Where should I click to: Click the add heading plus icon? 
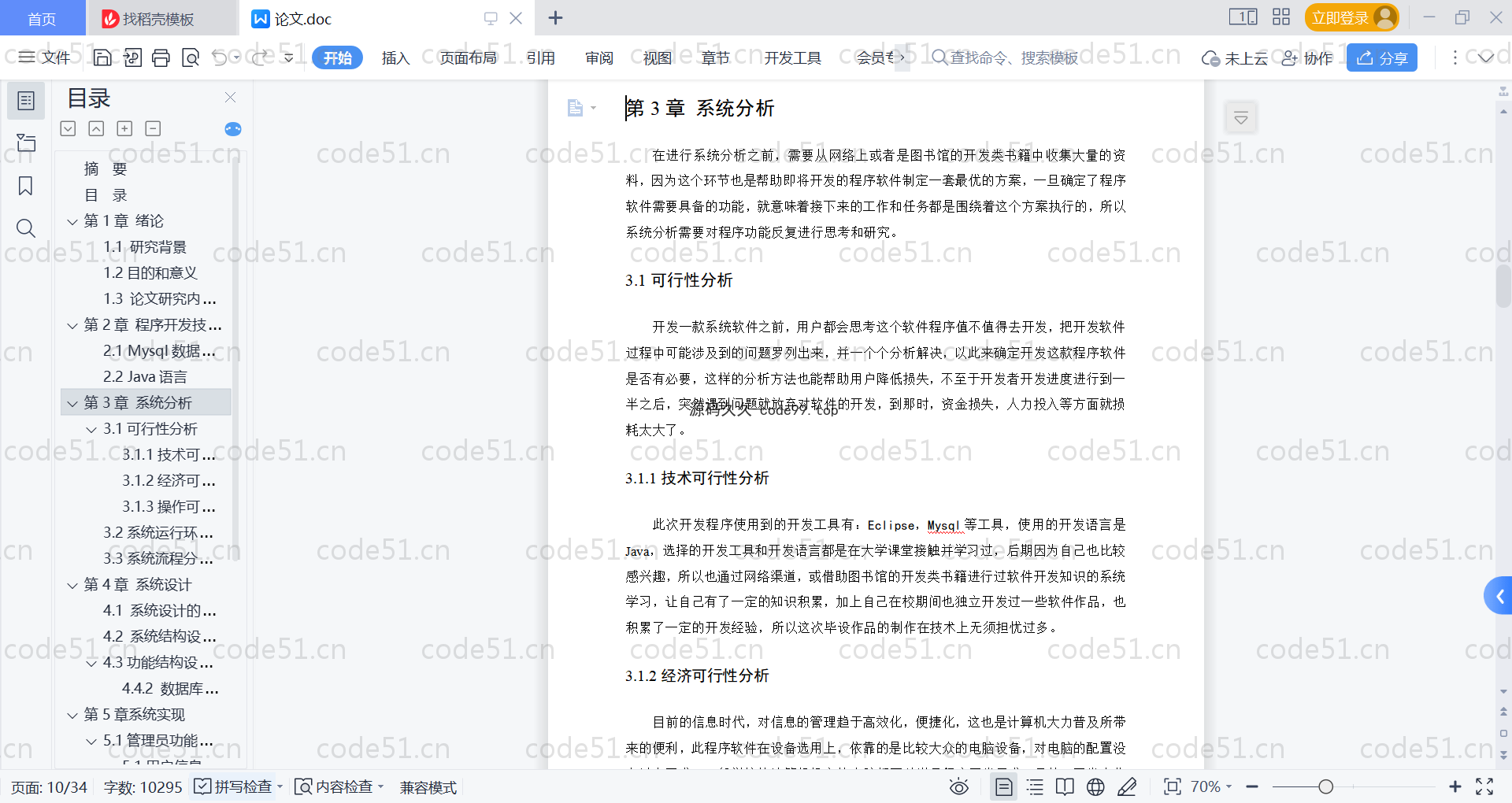tap(124, 128)
